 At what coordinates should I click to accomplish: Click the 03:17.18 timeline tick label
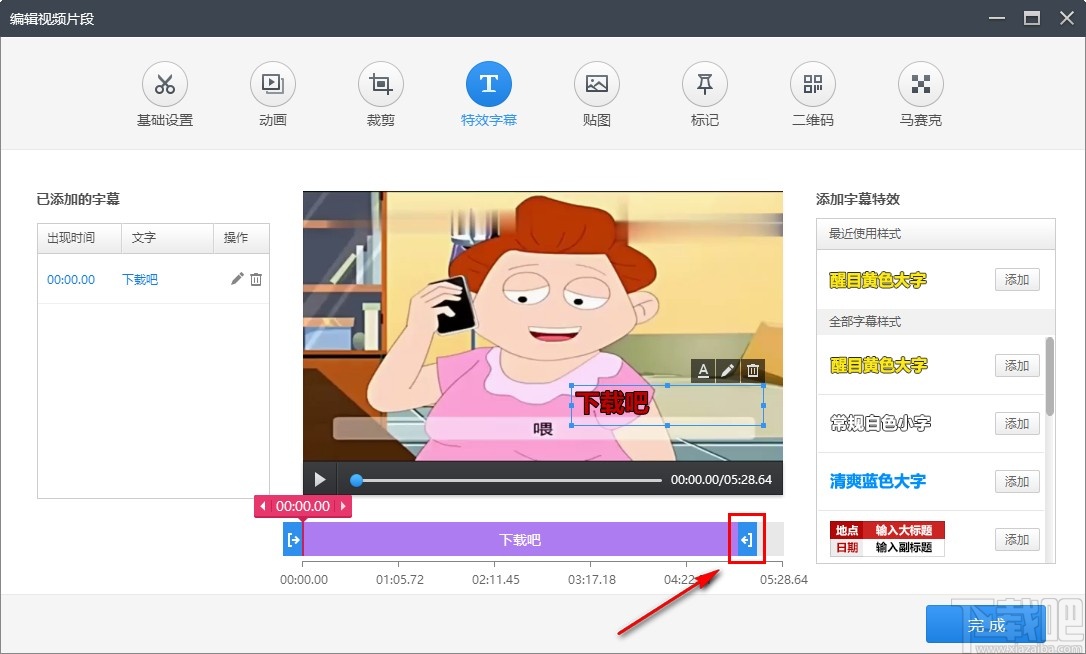click(591, 579)
